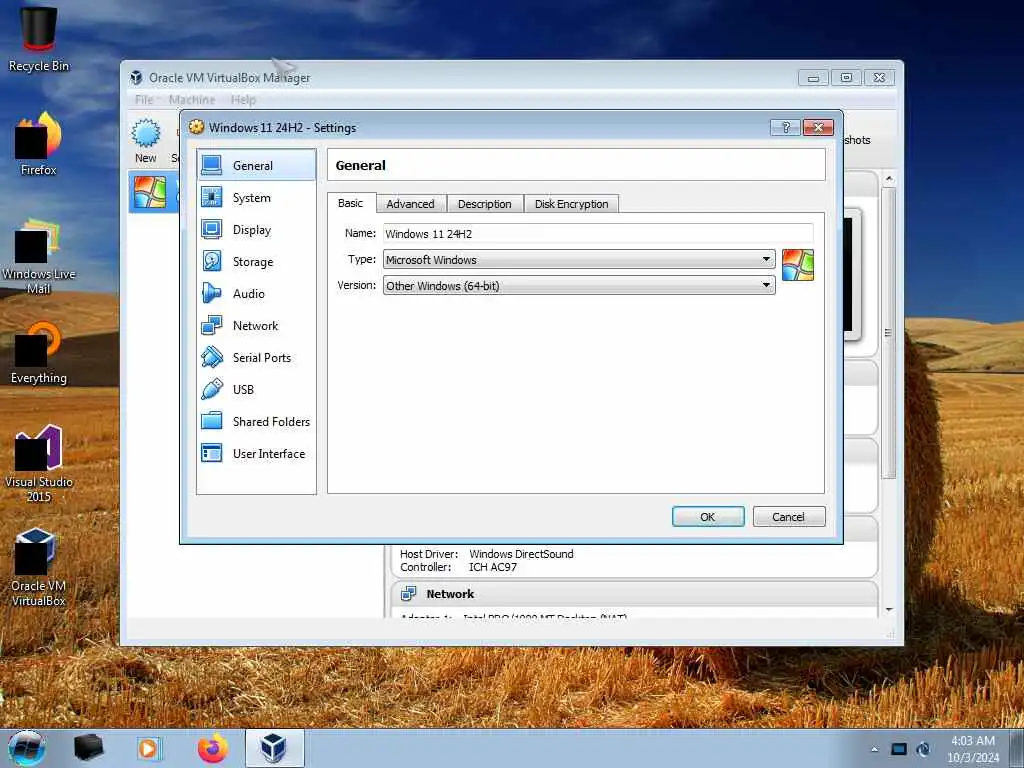Image resolution: width=1024 pixels, height=768 pixels.
Task: Open the System settings category
Action: [x=256, y=197]
